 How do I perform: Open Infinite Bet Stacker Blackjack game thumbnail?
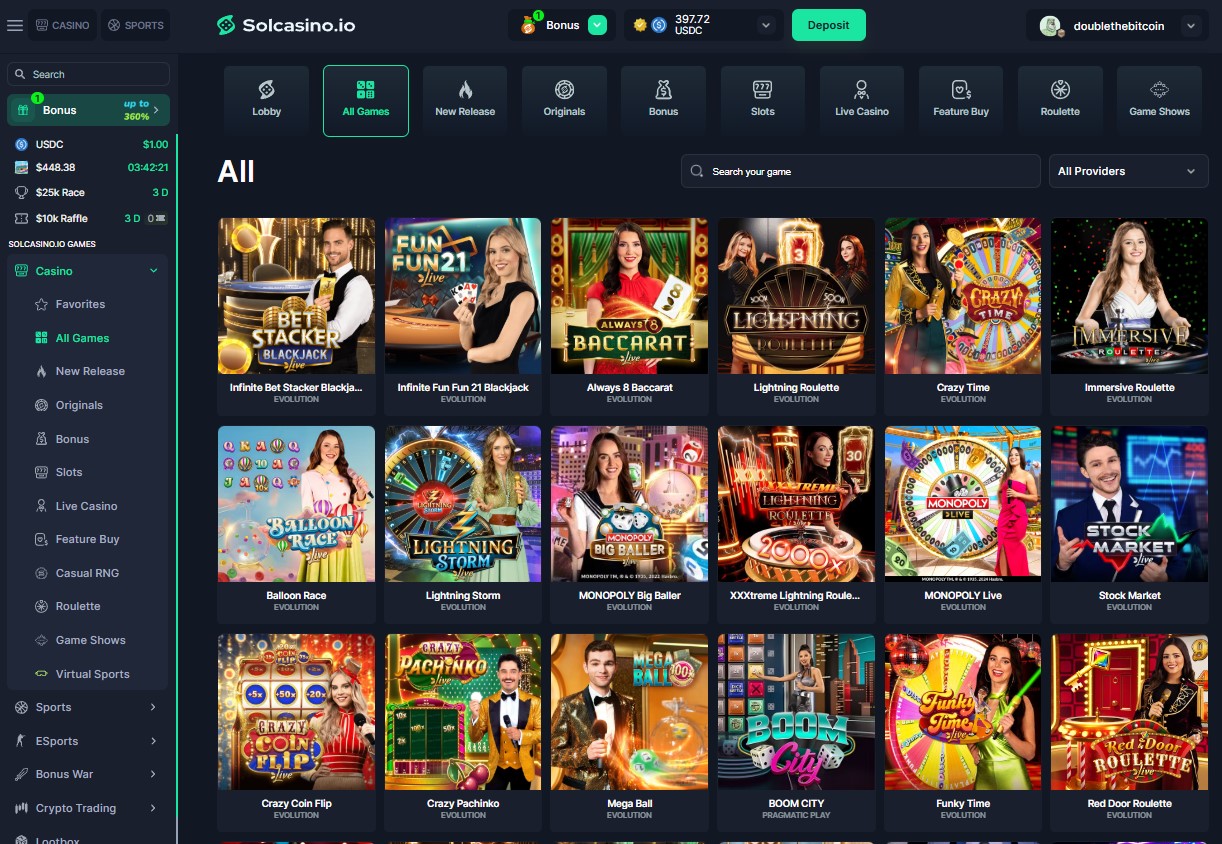click(x=297, y=296)
